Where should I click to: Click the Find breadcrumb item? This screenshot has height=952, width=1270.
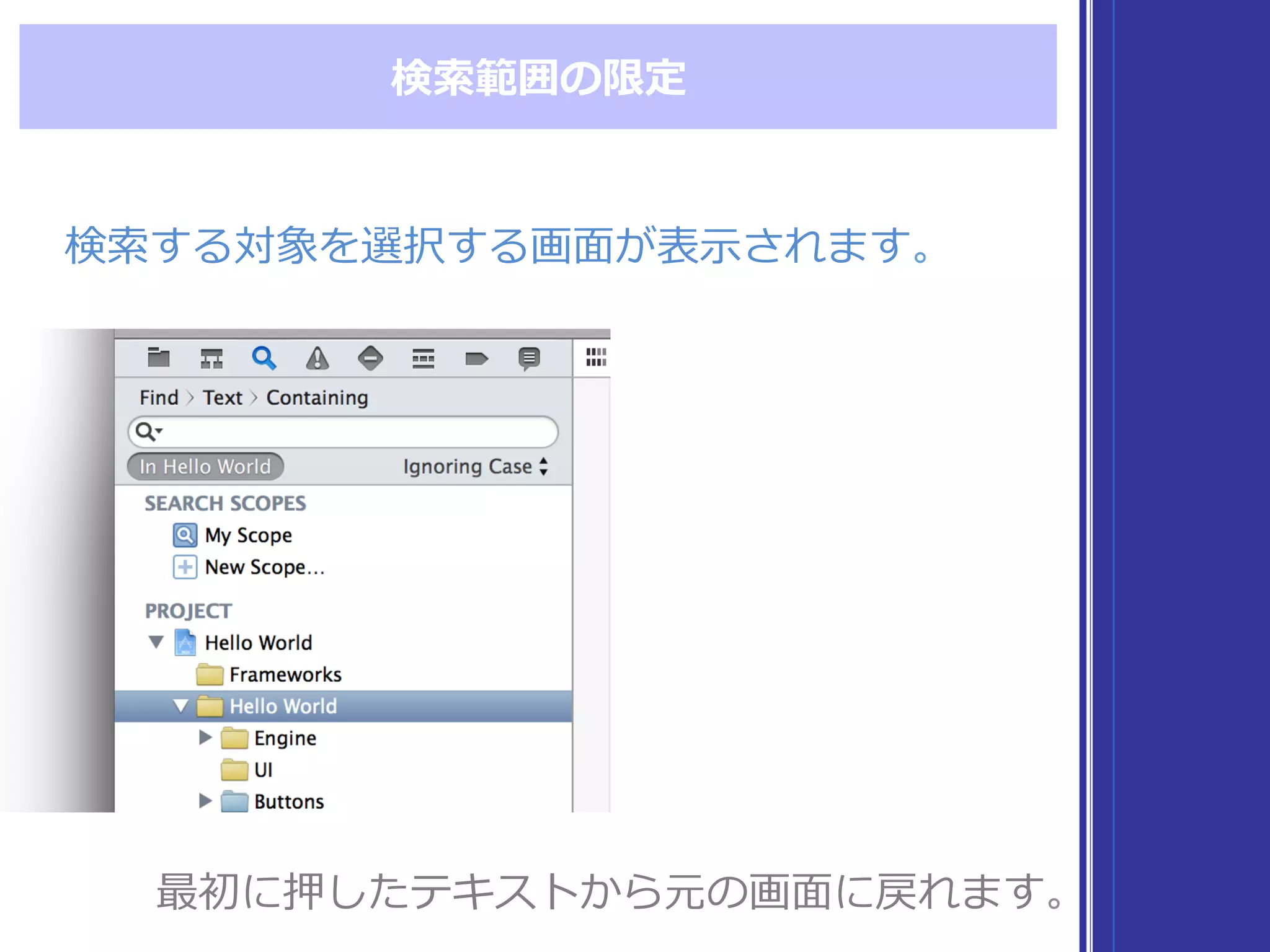pos(159,397)
